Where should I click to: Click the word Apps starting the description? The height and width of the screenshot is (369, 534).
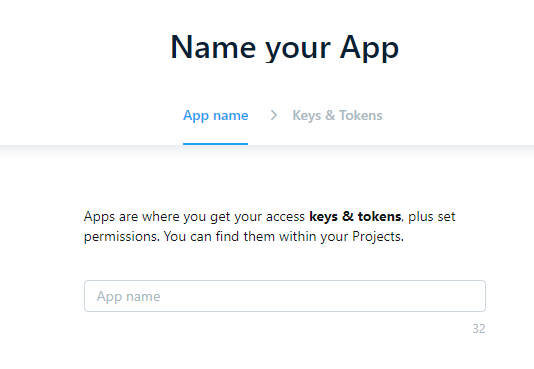pyautogui.click(x=99, y=217)
